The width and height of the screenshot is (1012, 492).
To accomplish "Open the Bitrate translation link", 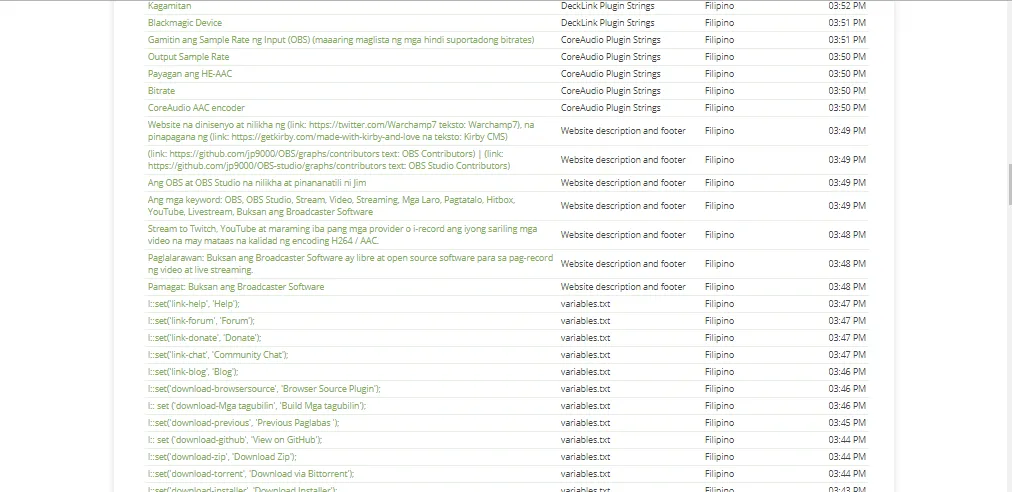I will coord(161,91).
